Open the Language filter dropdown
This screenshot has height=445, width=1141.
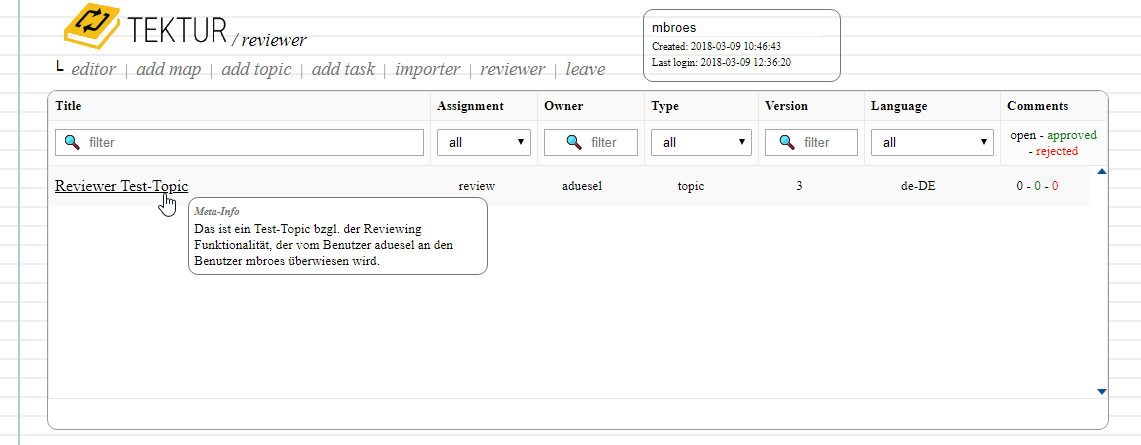(931, 143)
